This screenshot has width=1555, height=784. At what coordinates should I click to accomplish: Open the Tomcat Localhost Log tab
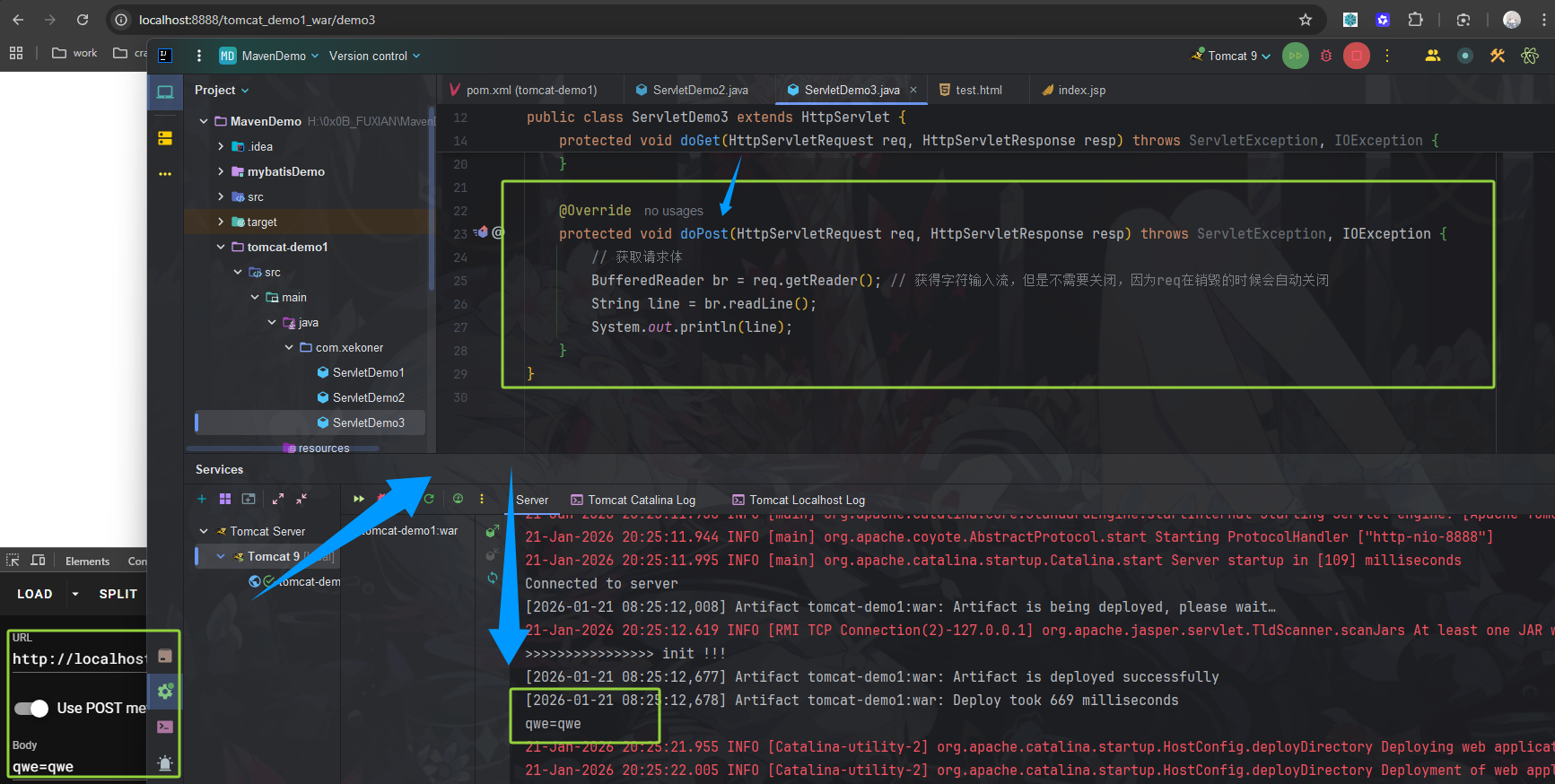798,500
